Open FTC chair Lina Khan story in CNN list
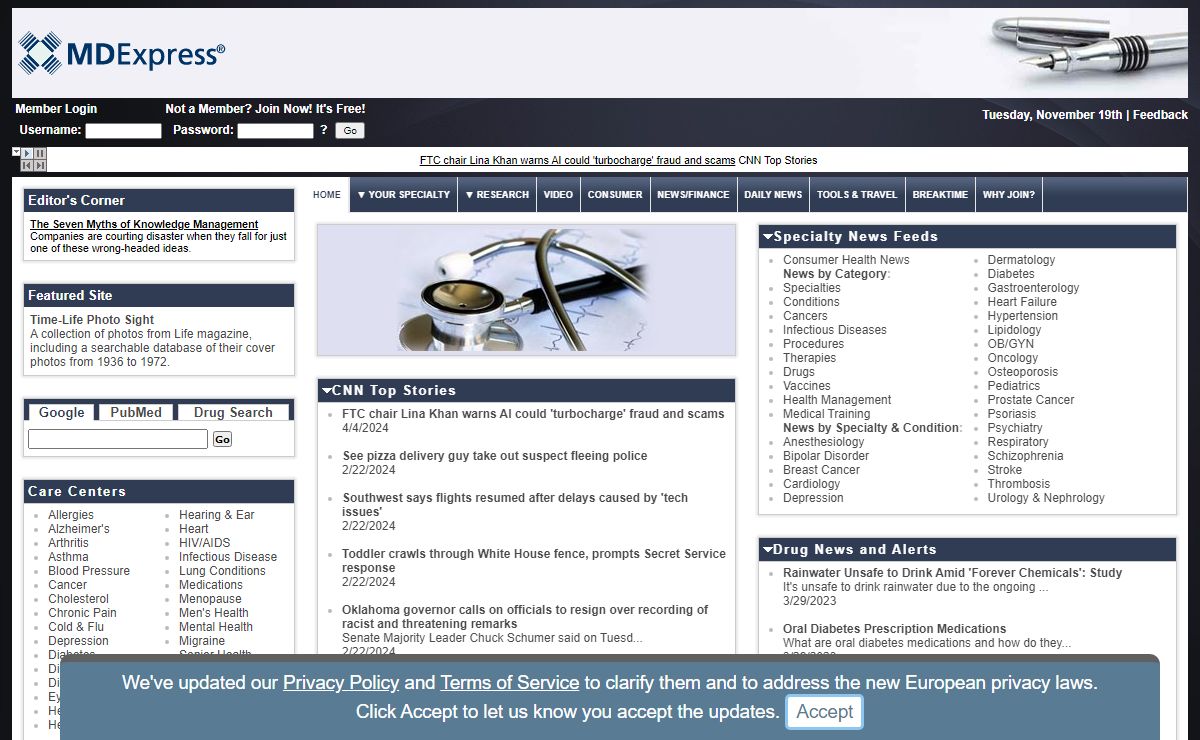 pos(533,414)
